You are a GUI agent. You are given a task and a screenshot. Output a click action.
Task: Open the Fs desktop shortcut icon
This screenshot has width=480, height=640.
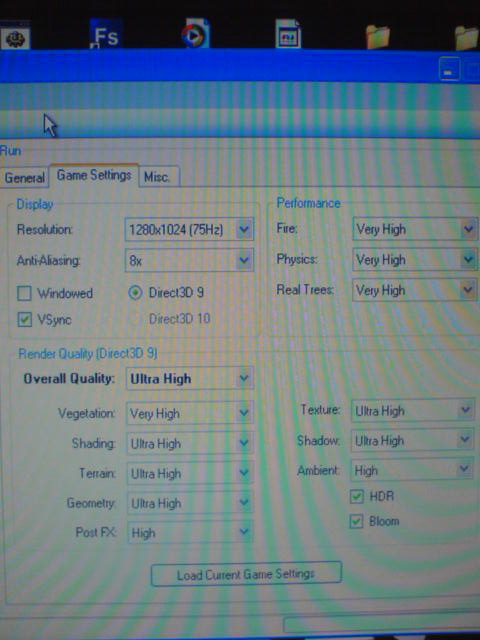tap(106, 34)
